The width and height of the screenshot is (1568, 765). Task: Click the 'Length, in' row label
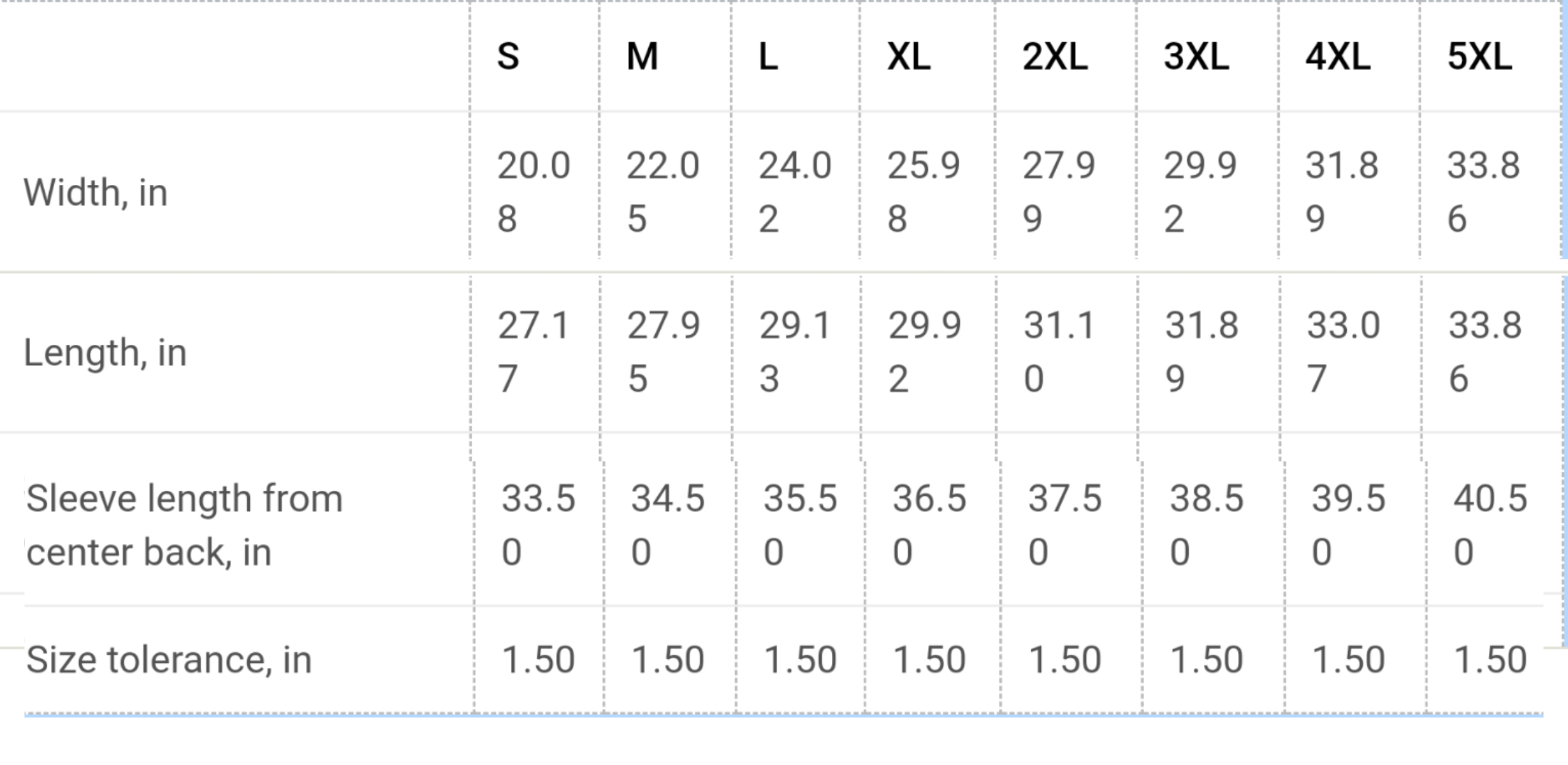[x=105, y=353]
